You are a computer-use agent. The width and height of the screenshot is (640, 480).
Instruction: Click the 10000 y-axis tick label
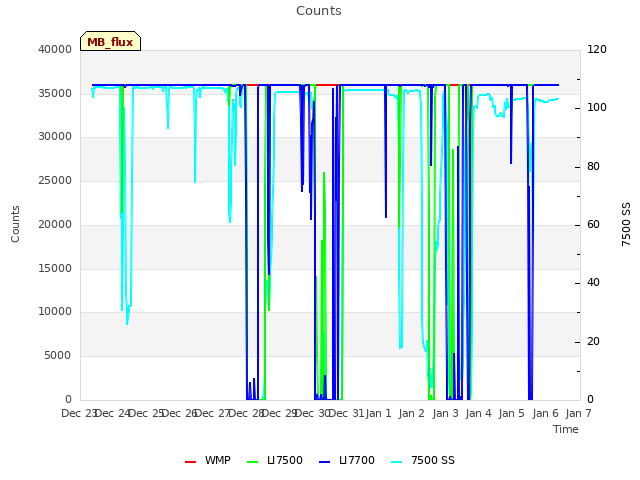(55, 311)
